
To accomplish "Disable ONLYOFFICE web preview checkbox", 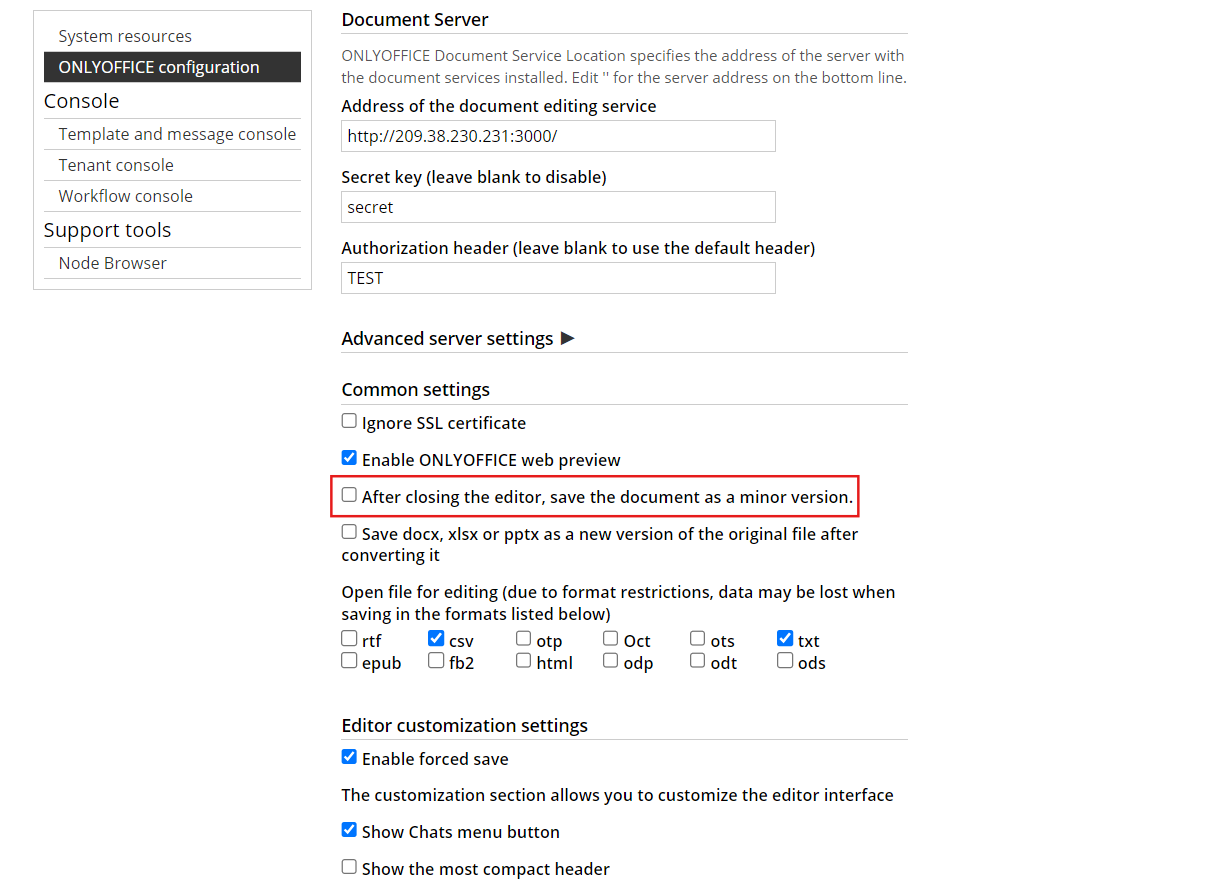I will pos(349,459).
